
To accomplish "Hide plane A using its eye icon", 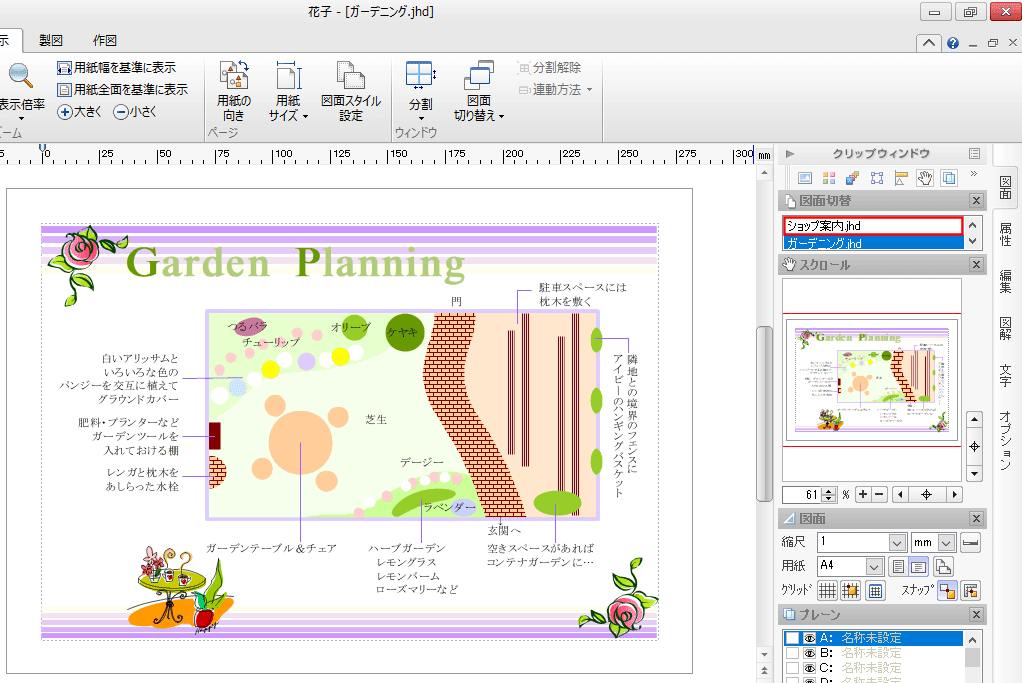I will tap(810, 638).
